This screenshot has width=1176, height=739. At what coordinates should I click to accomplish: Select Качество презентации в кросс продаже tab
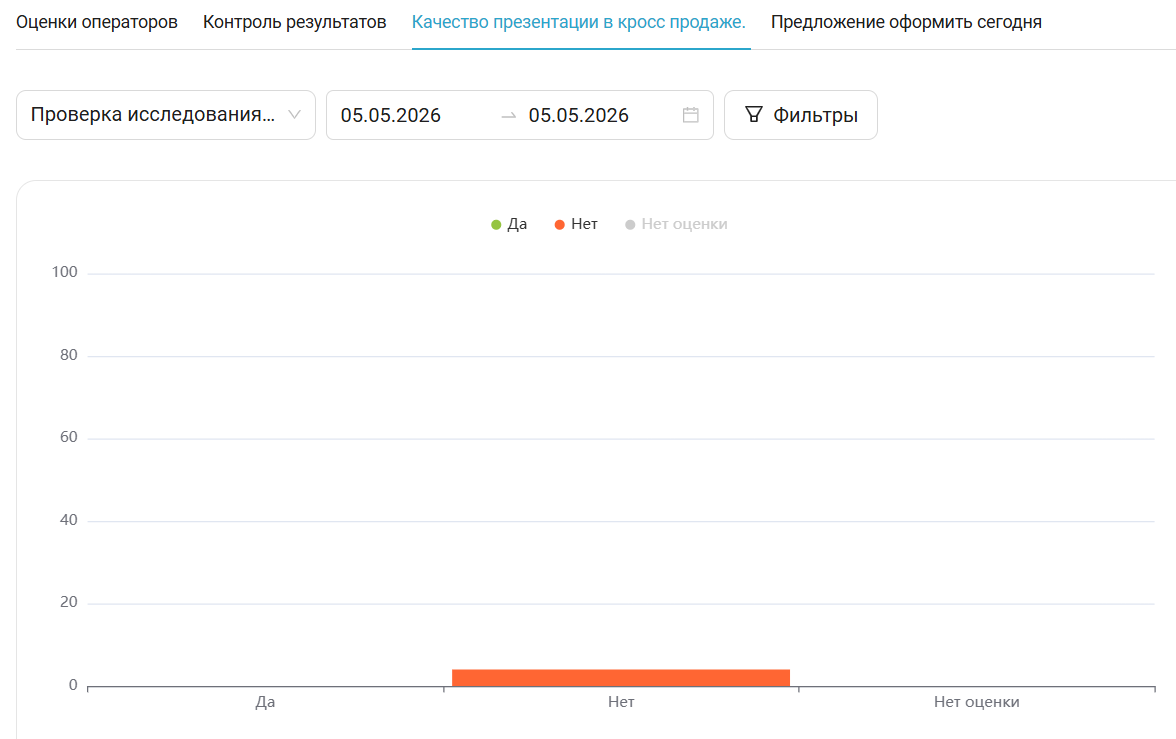(x=579, y=23)
